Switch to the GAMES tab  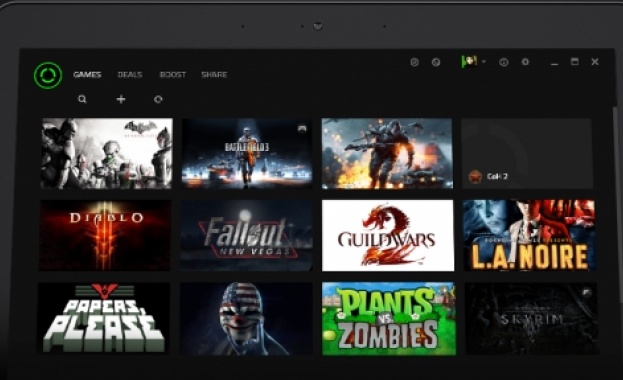click(x=87, y=75)
